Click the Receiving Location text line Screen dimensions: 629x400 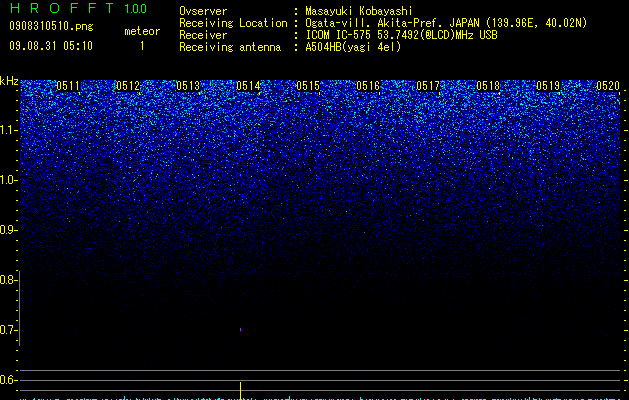click(383, 23)
